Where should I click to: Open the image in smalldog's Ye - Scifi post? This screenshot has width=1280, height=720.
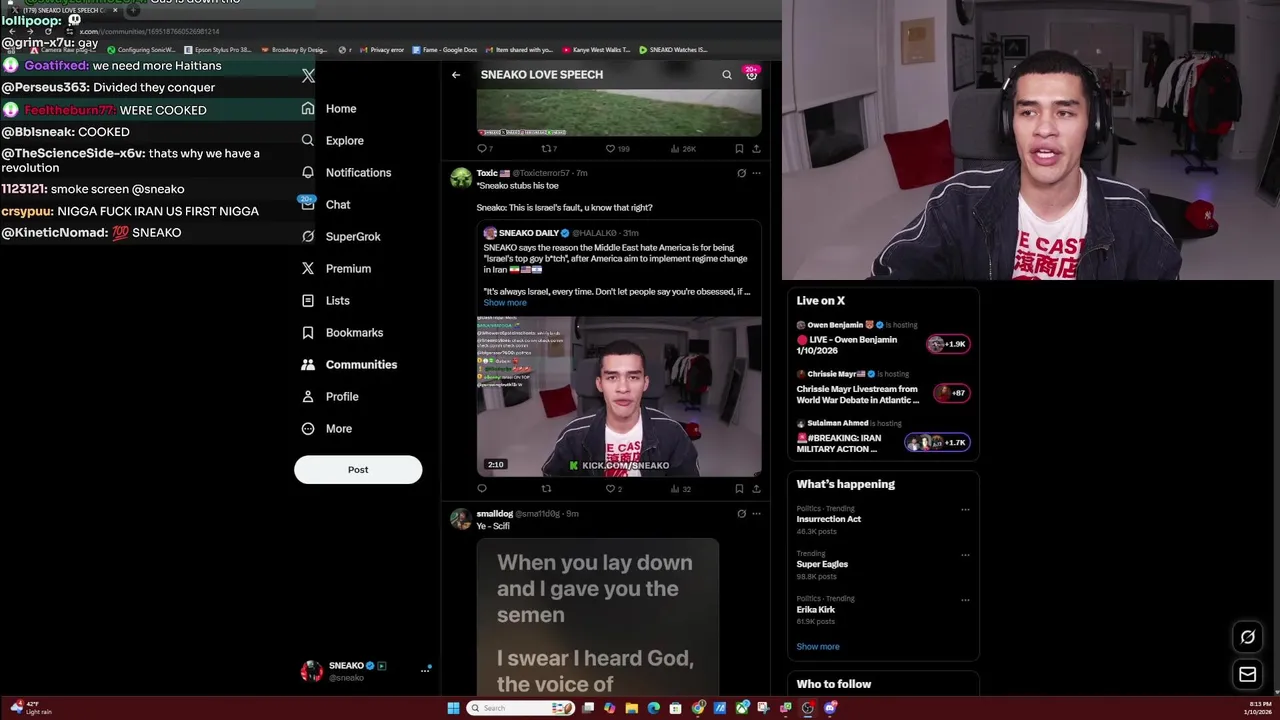[x=597, y=617]
